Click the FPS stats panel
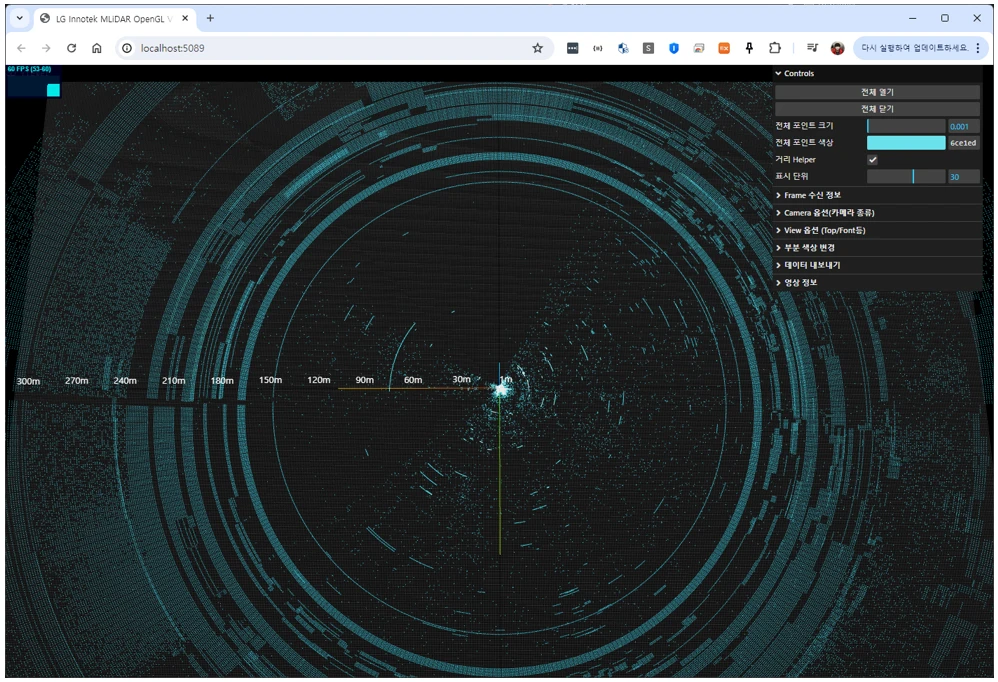This screenshot has height=682, width=998. coord(33,81)
